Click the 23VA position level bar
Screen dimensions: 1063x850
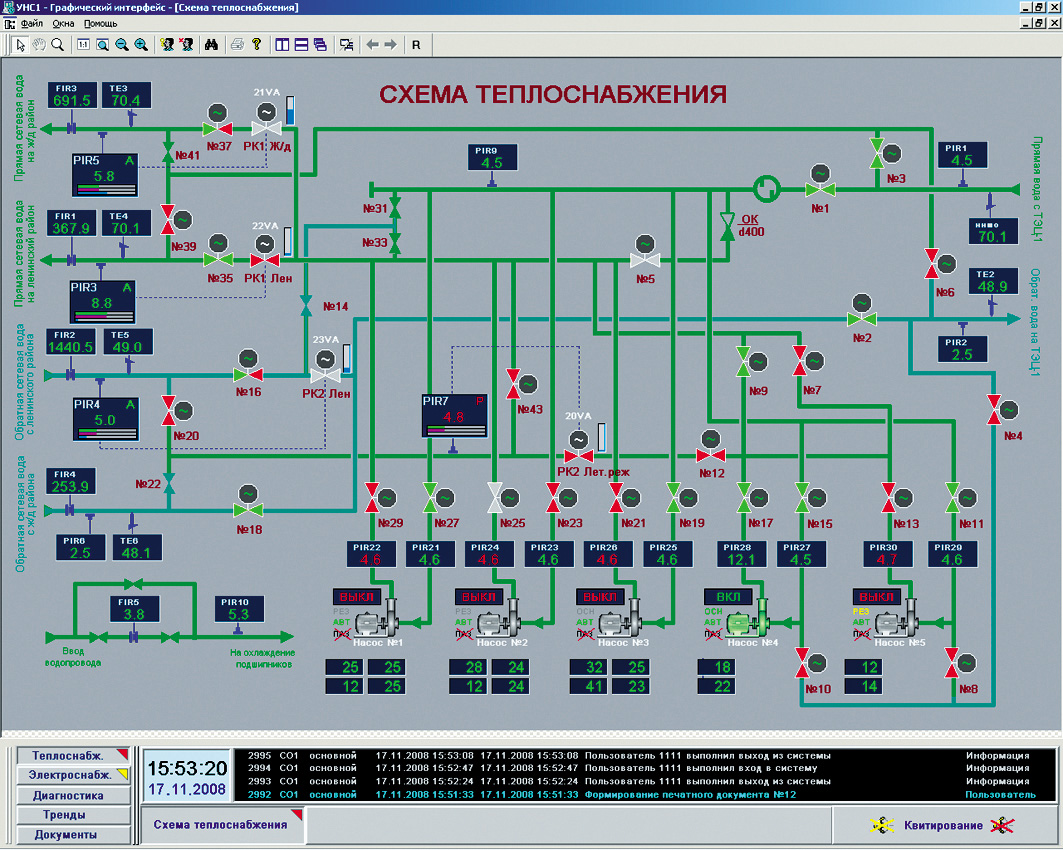tap(347, 359)
